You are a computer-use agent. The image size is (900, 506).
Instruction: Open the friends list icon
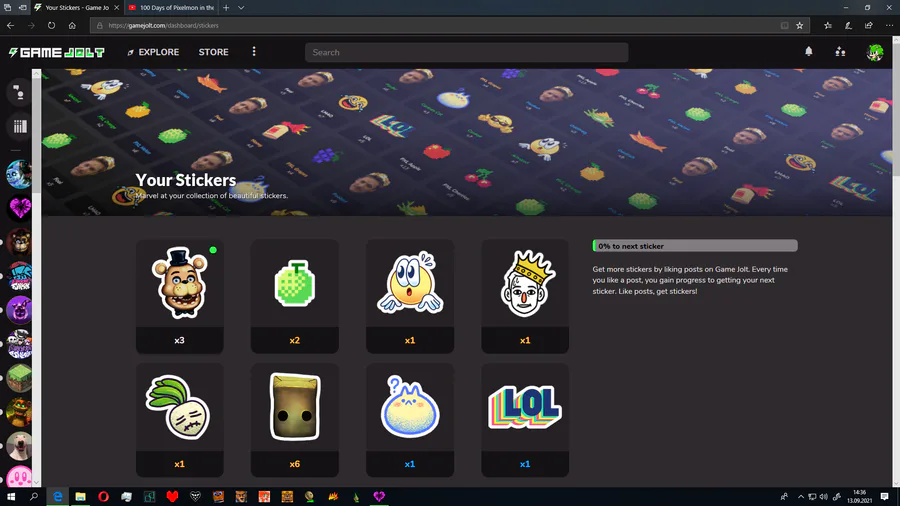pos(840,52)
